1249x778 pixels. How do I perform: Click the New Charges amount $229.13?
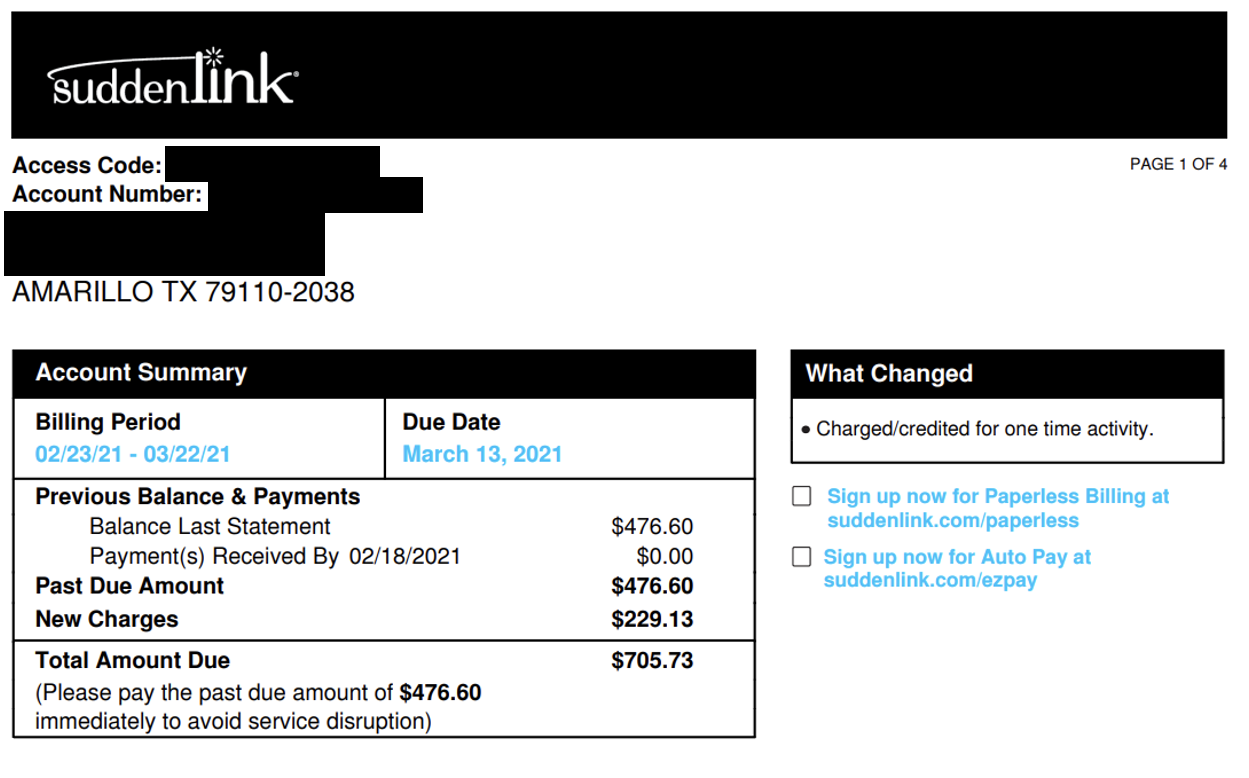pos(652,619)
